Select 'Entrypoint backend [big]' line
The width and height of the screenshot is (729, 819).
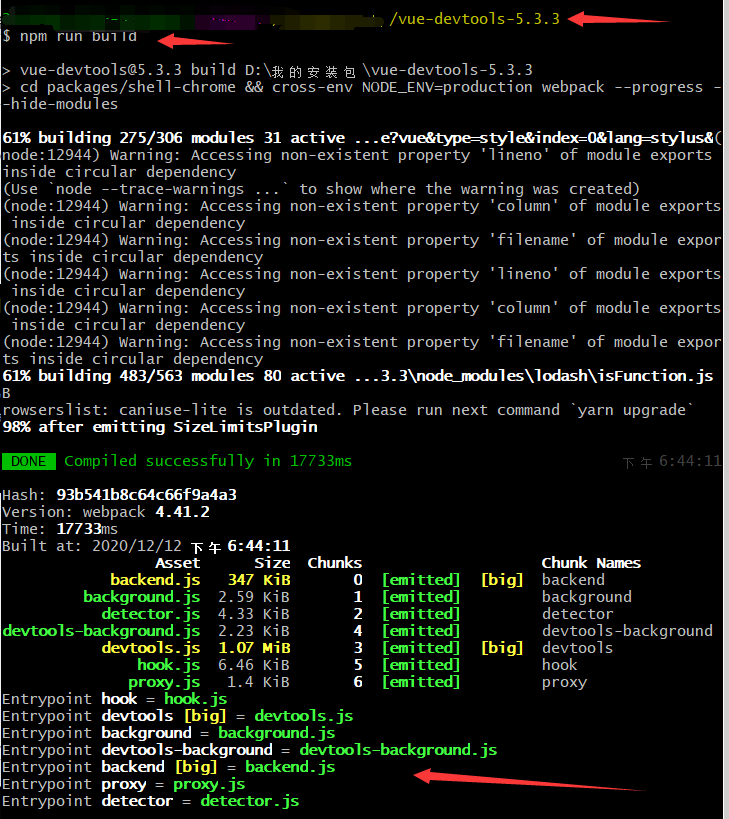coord(169,767)
